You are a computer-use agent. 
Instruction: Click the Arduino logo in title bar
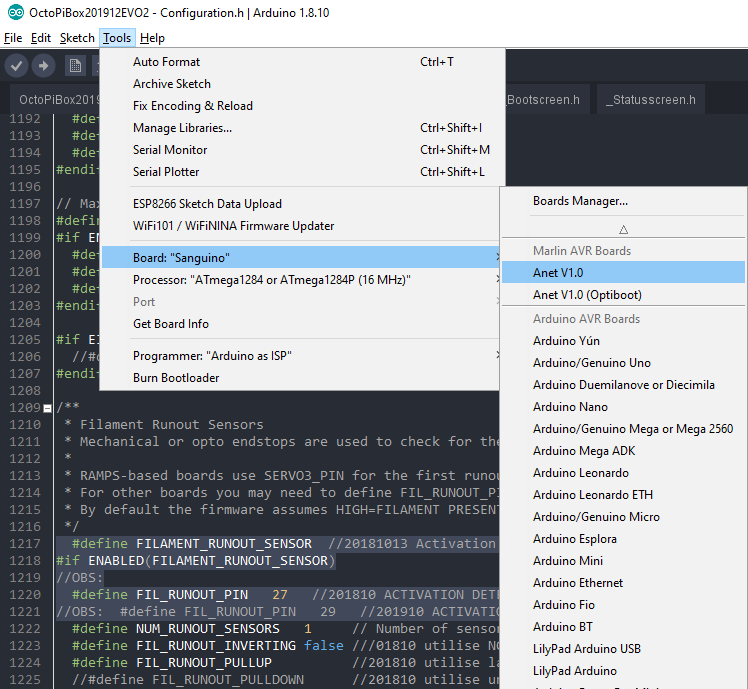click(15, 12)
